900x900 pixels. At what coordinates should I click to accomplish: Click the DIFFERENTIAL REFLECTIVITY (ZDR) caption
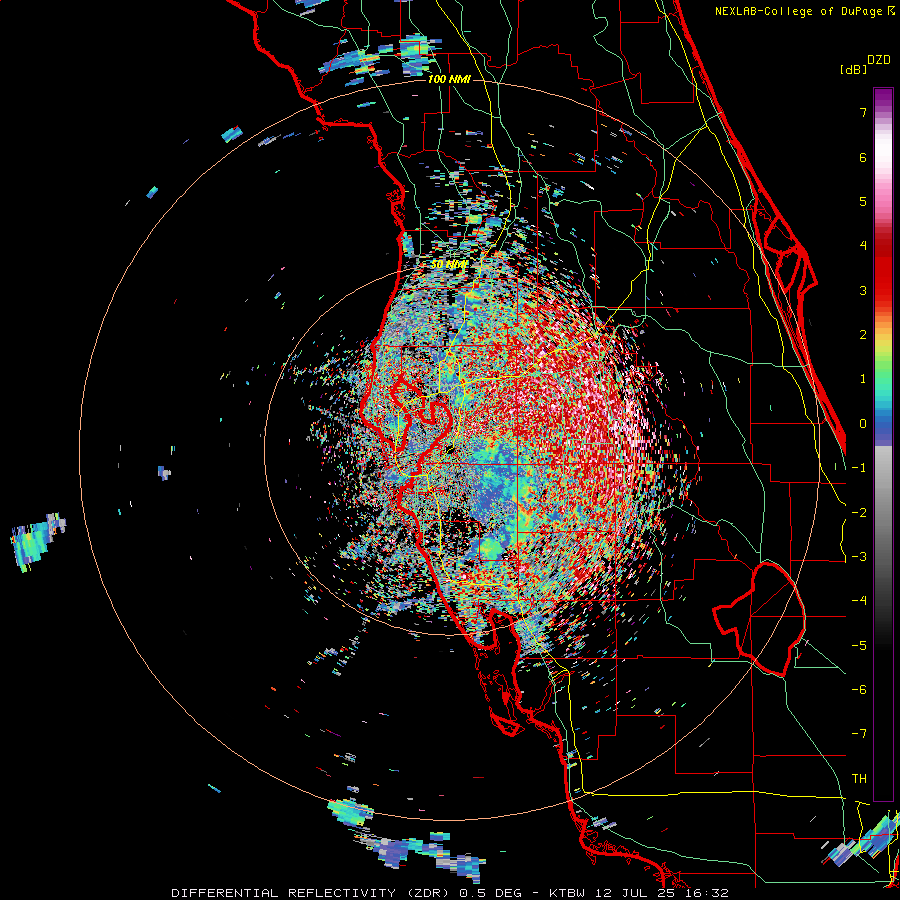(311, 893)
